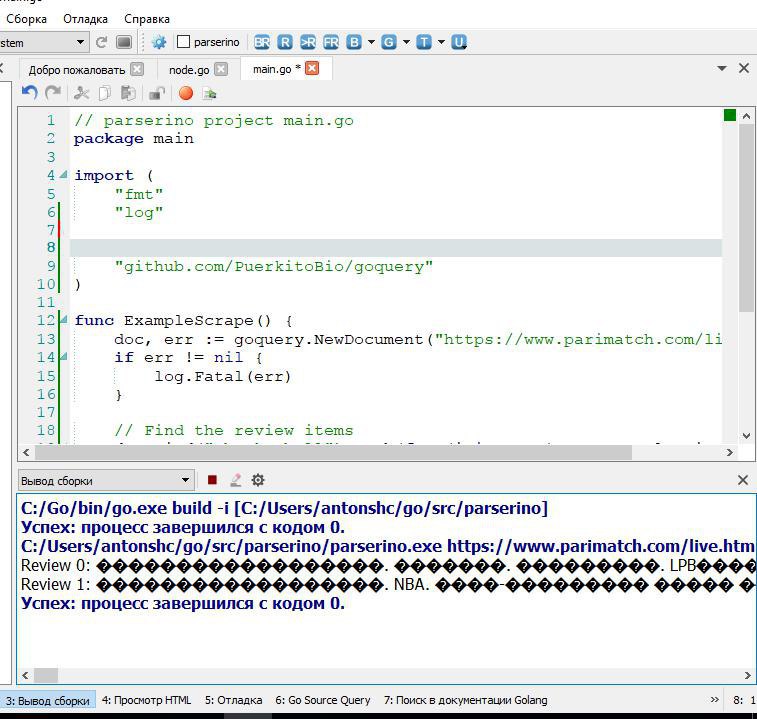Click the FR file run icon

pyautogui.click(x=330, y=42)
